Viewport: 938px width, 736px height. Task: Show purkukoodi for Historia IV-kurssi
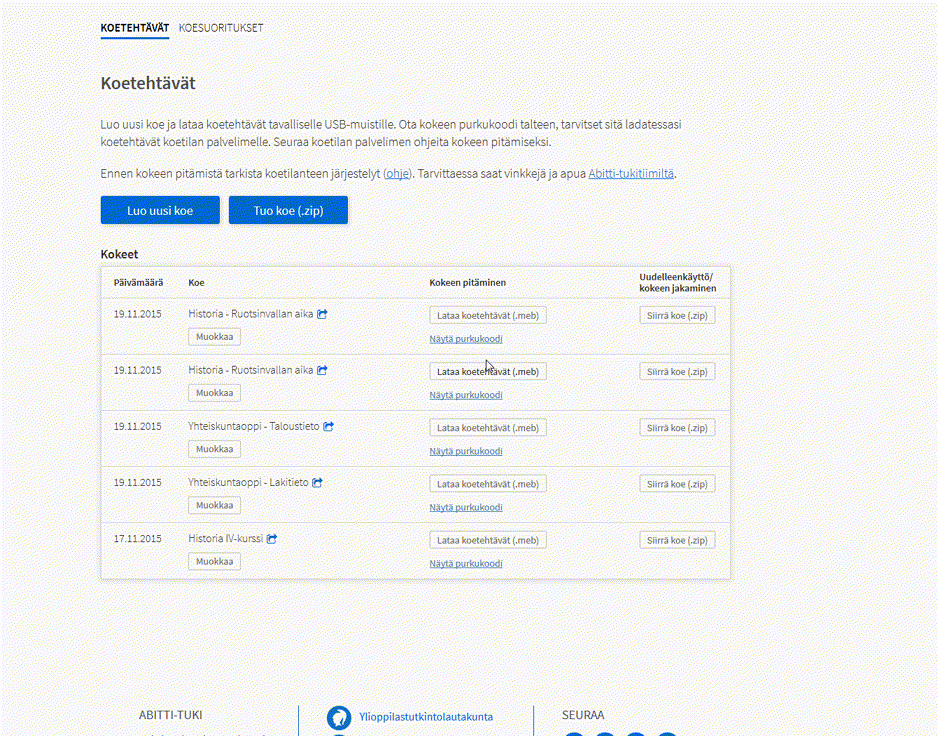[466, 564]
